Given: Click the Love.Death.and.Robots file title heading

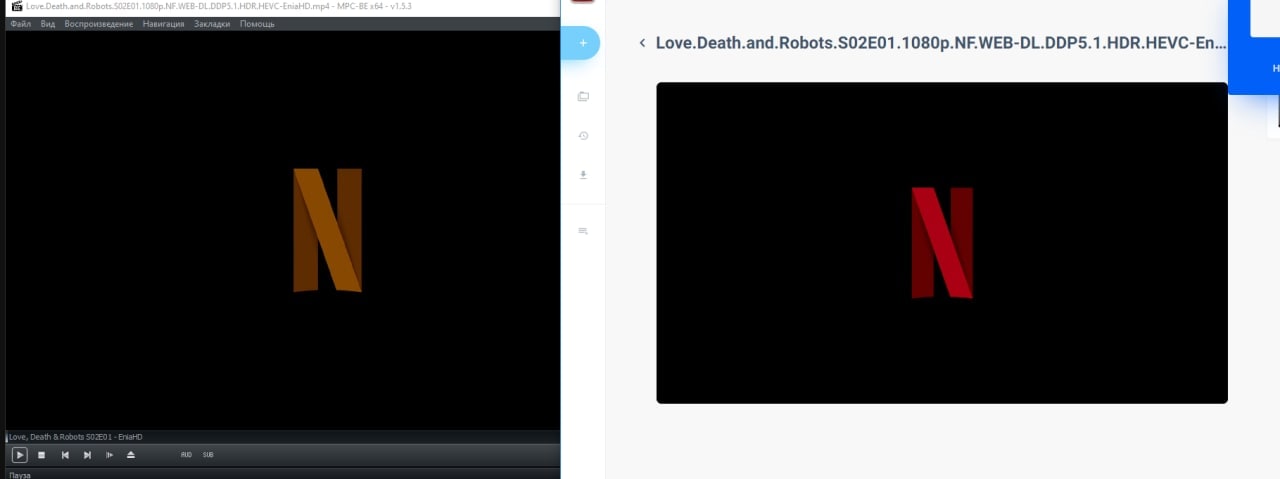Looking at the screenshot, I should pyautogui.click(x=941, y=43).
